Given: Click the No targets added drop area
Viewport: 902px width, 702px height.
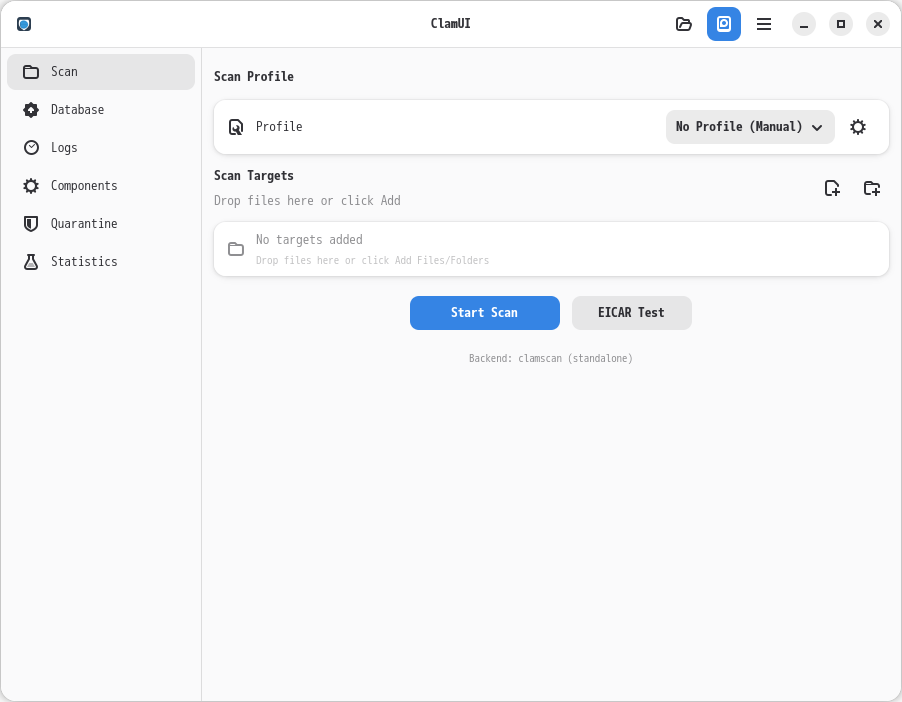Looking at the screenshot, I should point(551,249).
